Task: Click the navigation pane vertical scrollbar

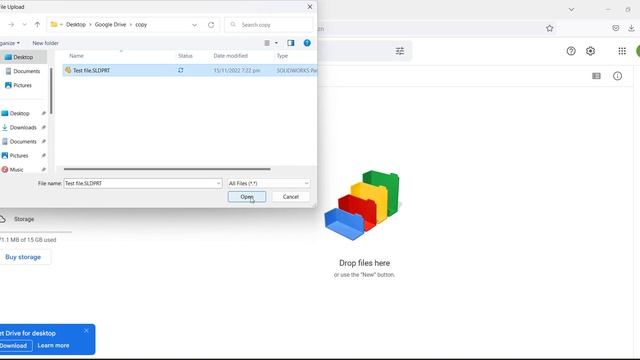Action: pos(51,91)
